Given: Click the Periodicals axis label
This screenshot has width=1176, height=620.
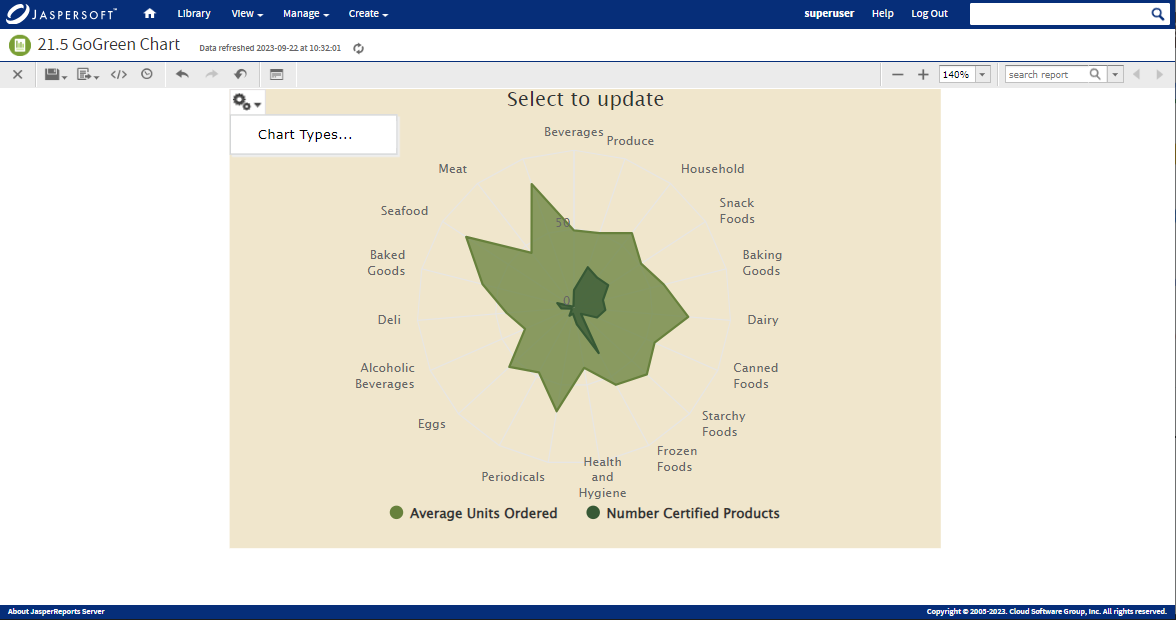Looking at the screenshot, I should pos(513,477).
